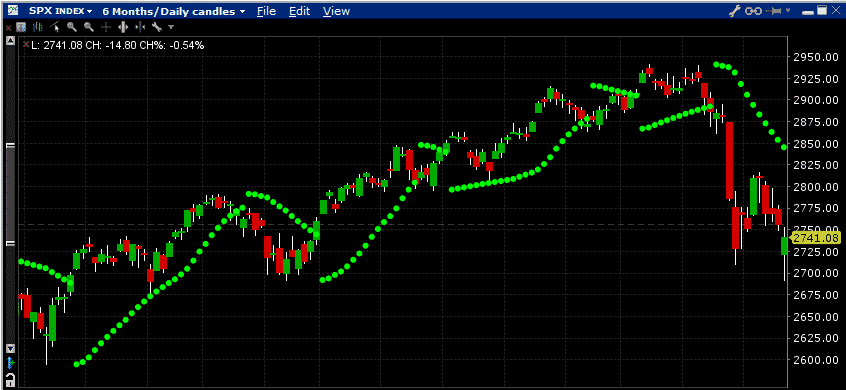Click the chain link windows icon
The image size is (846, 390).
[x=753, y=10]
